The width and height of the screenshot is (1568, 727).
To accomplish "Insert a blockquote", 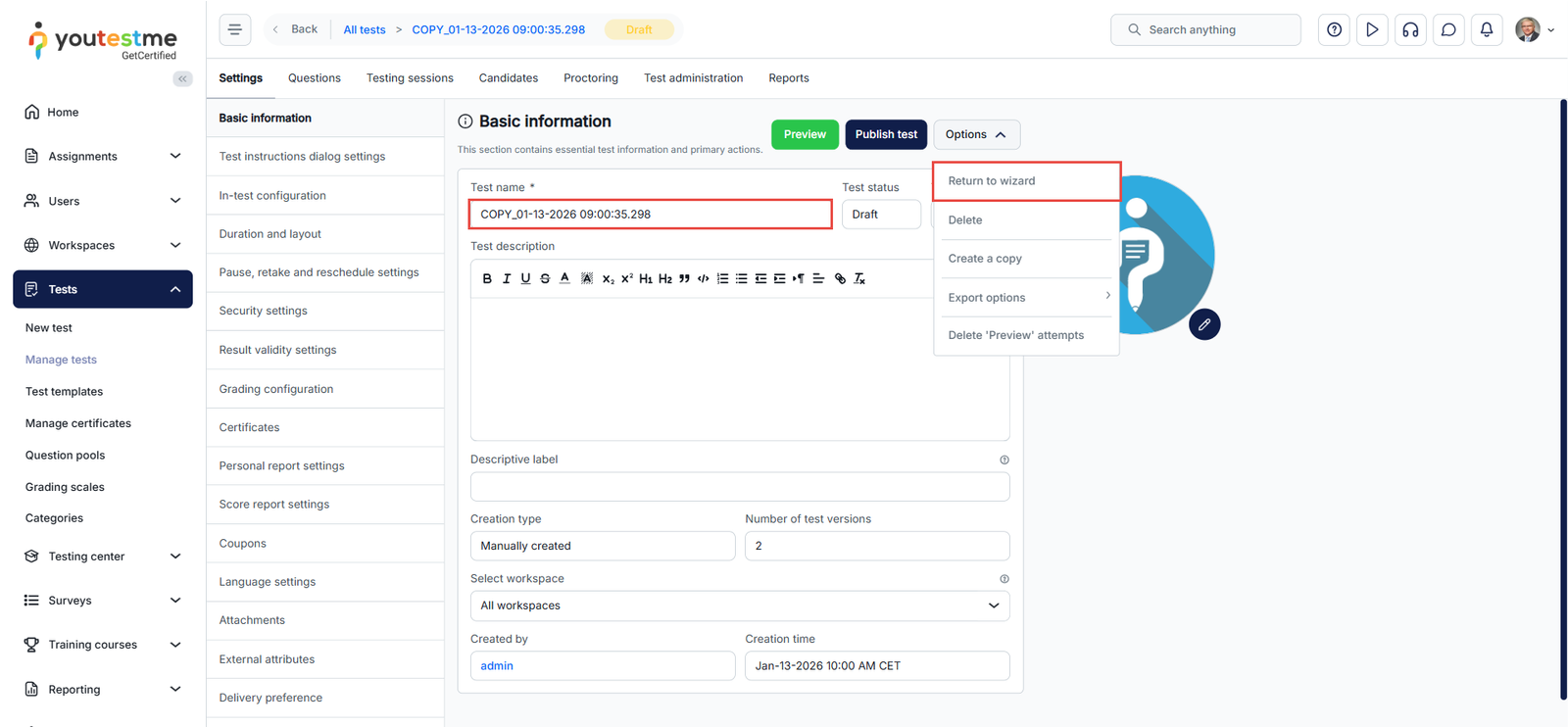I will (684, 279).
